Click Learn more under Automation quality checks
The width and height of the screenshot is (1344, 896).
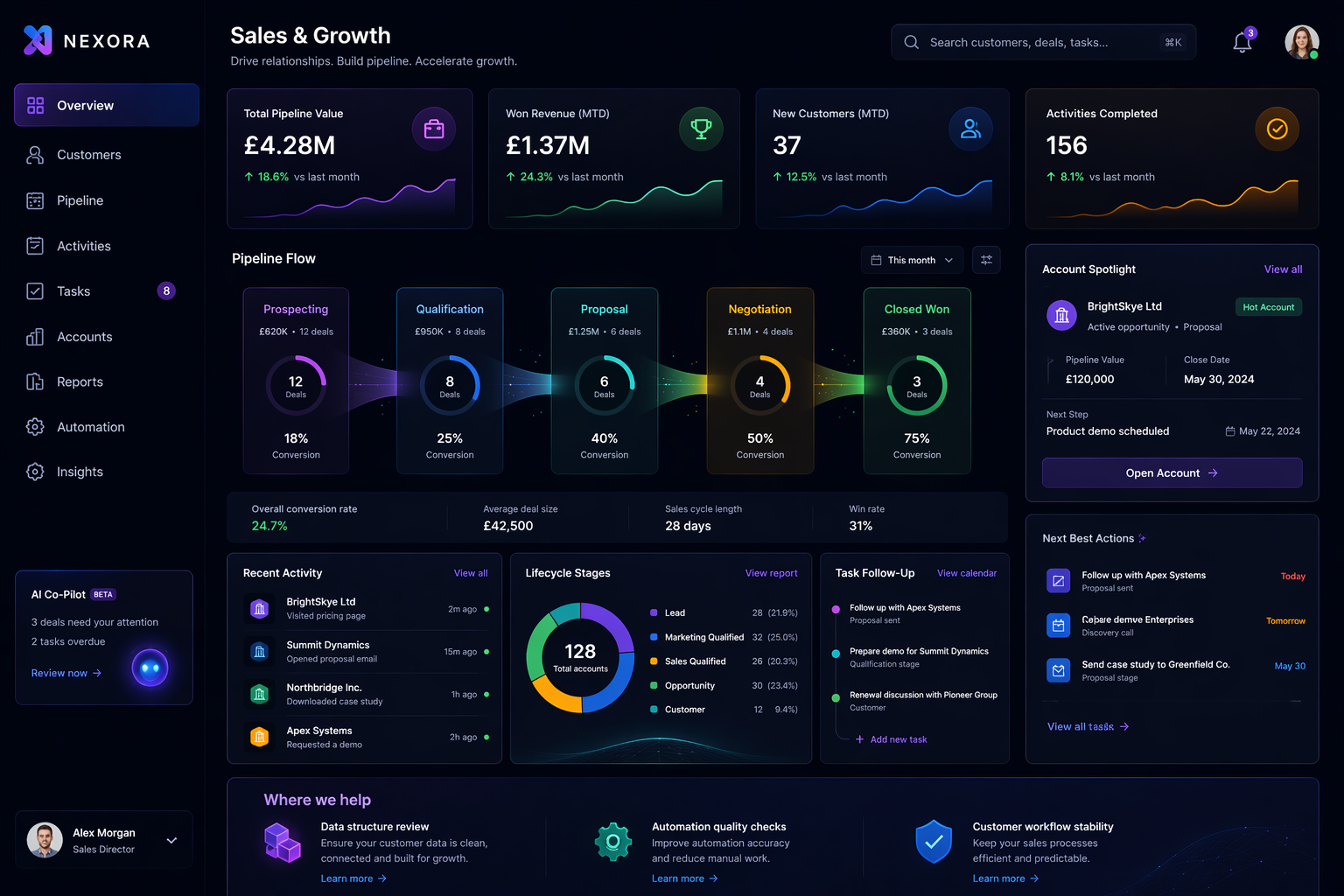pyautogui.click(x=684, y=878)
